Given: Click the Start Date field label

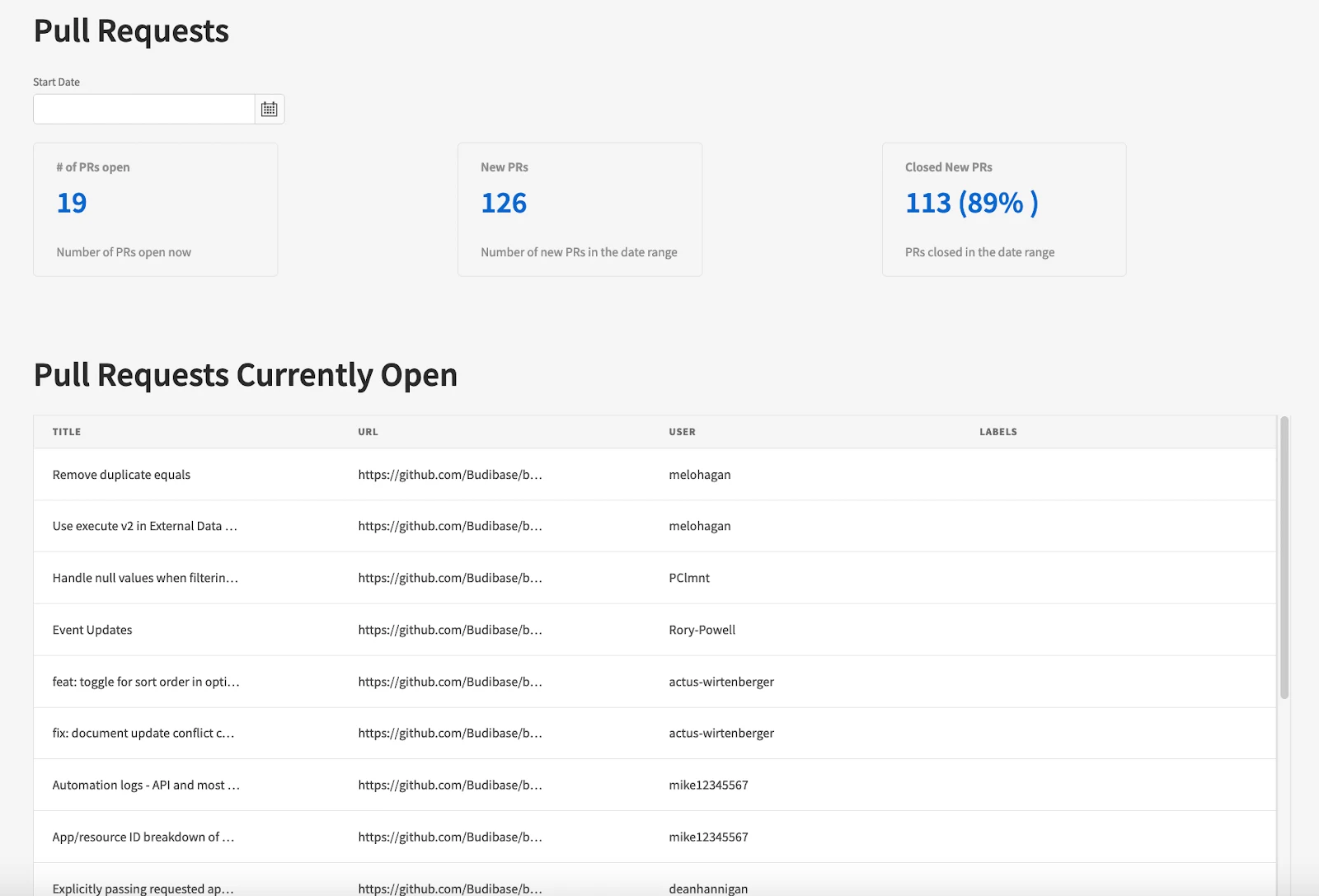Looking at the screenshot, I should 56,82.
